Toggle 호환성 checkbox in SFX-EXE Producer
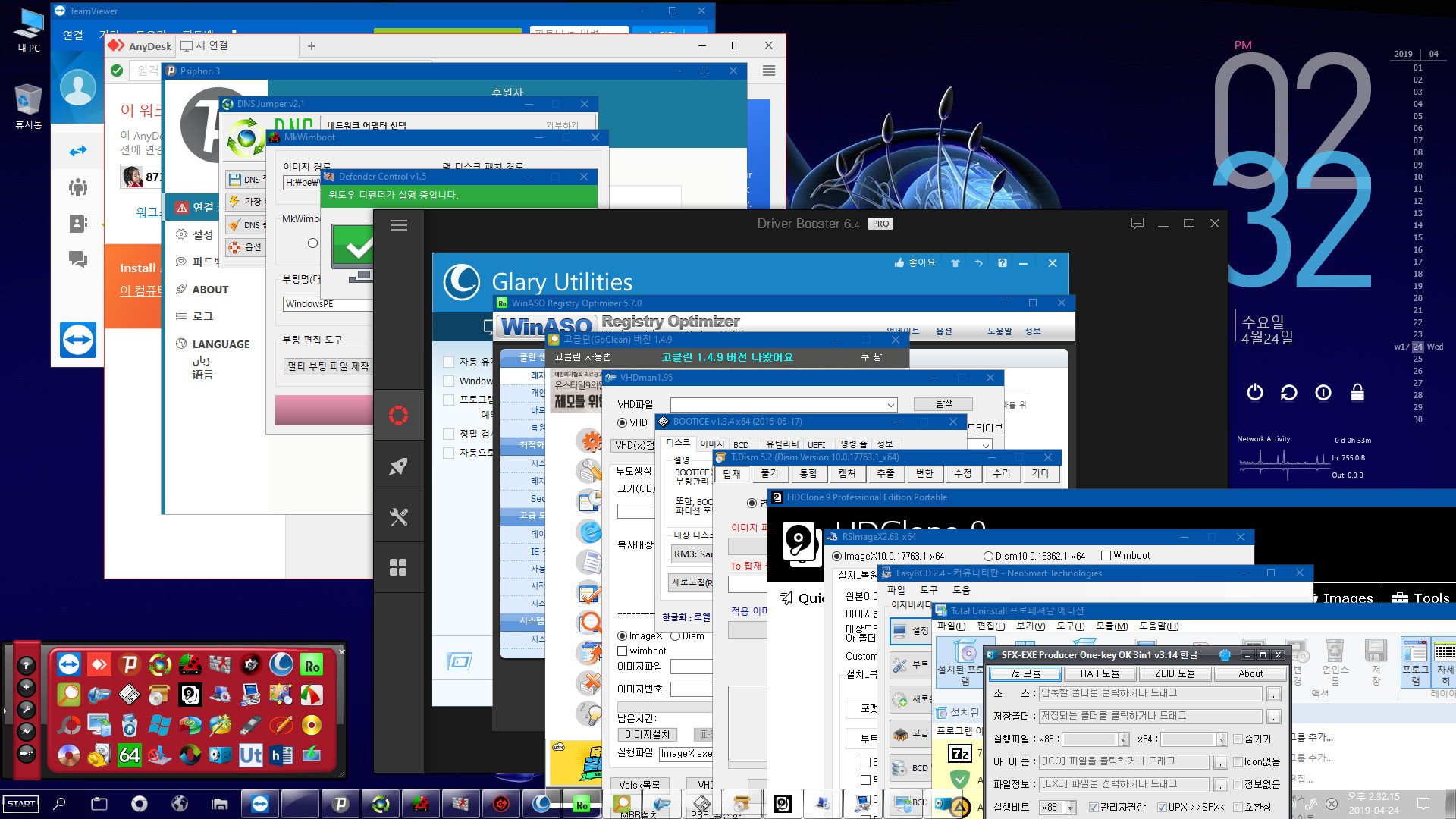The height and width of the screenshot is (819, 1456). click(x=1238, y=807)
